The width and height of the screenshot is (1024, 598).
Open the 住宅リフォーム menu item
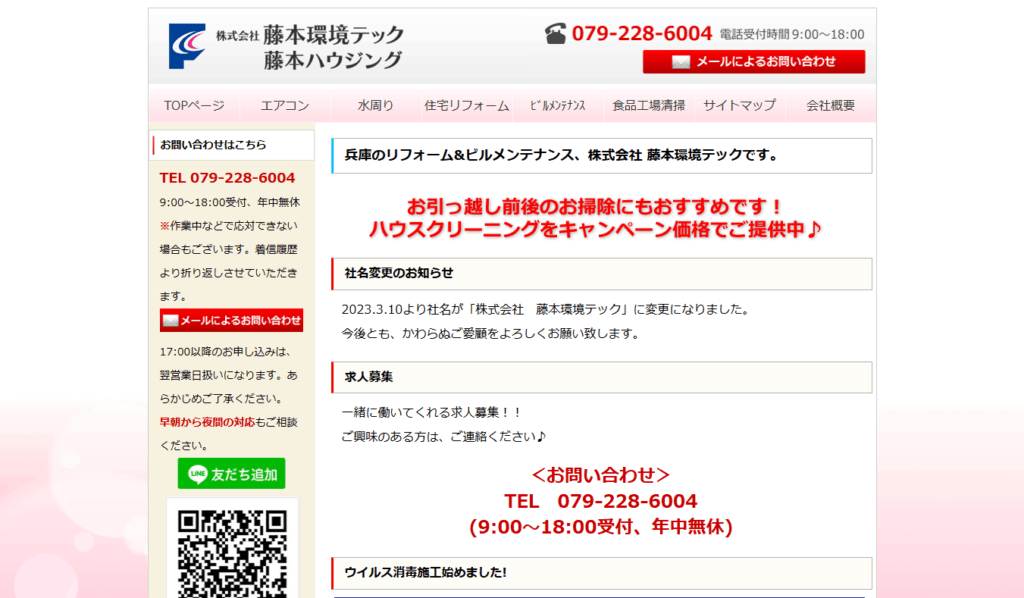(466, 104)
